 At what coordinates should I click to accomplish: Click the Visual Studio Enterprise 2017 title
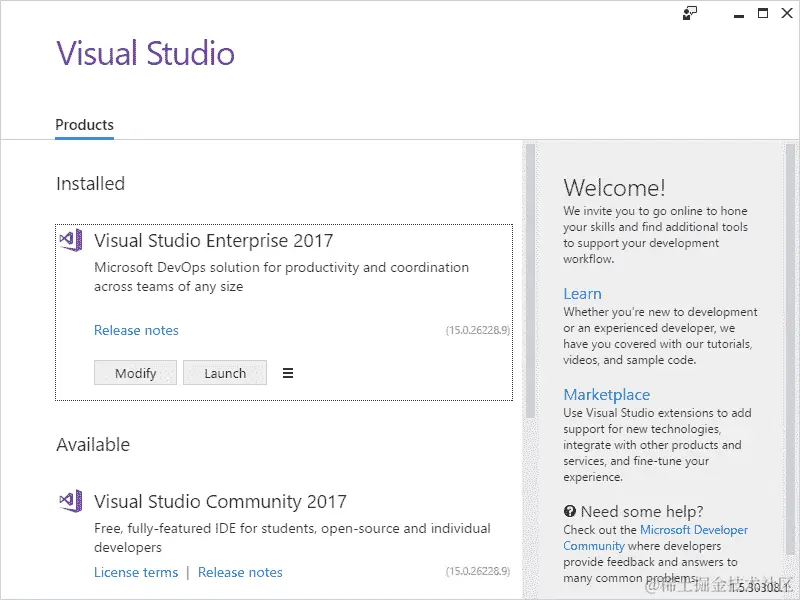pos(213,240)
